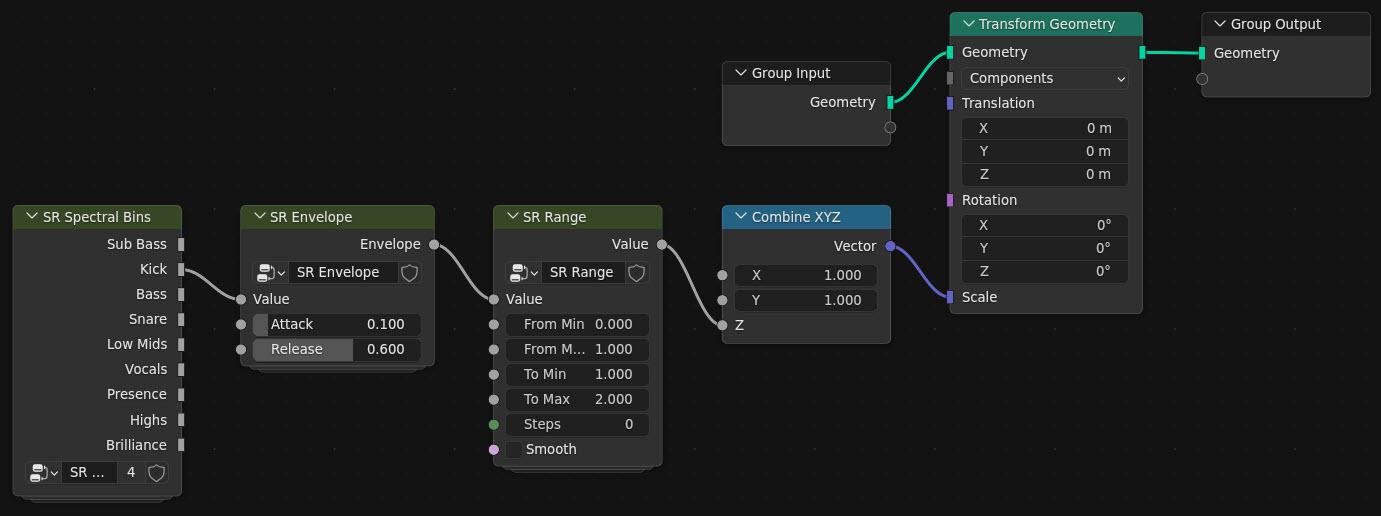
Task: Click Translation Y field in Transform Geometry
Action: tap(1045, 151)
